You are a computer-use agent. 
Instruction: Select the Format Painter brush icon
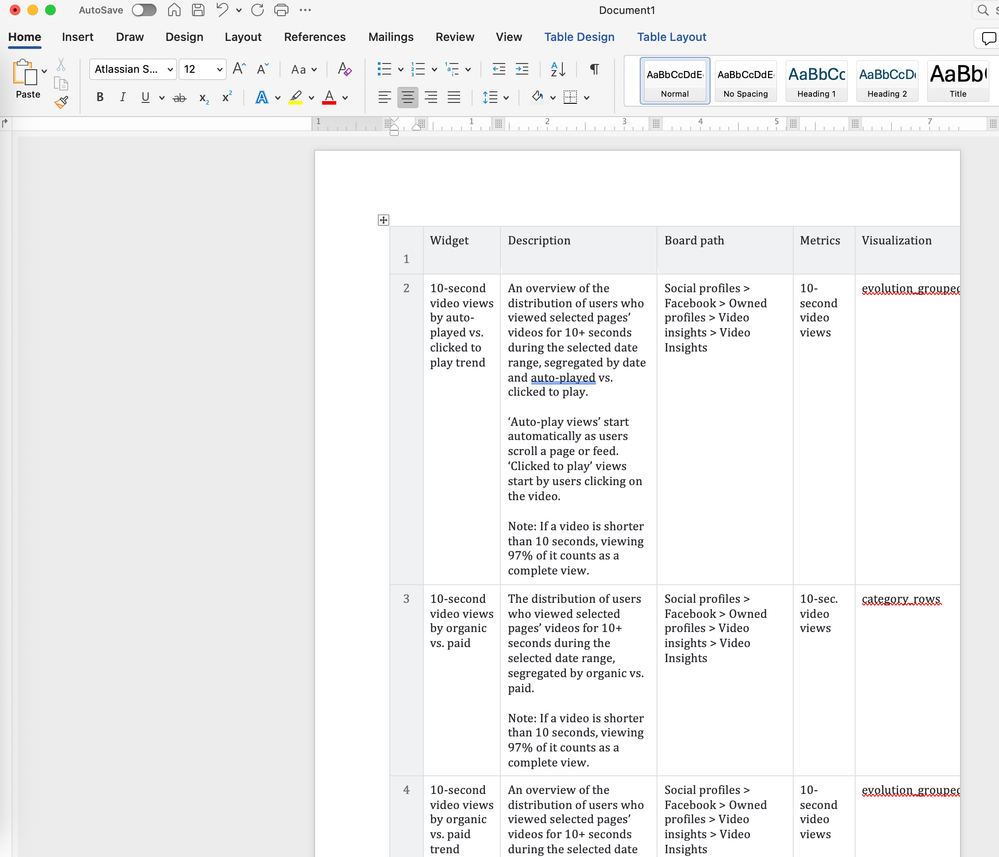pyautogui.click(x=61, y=102)
